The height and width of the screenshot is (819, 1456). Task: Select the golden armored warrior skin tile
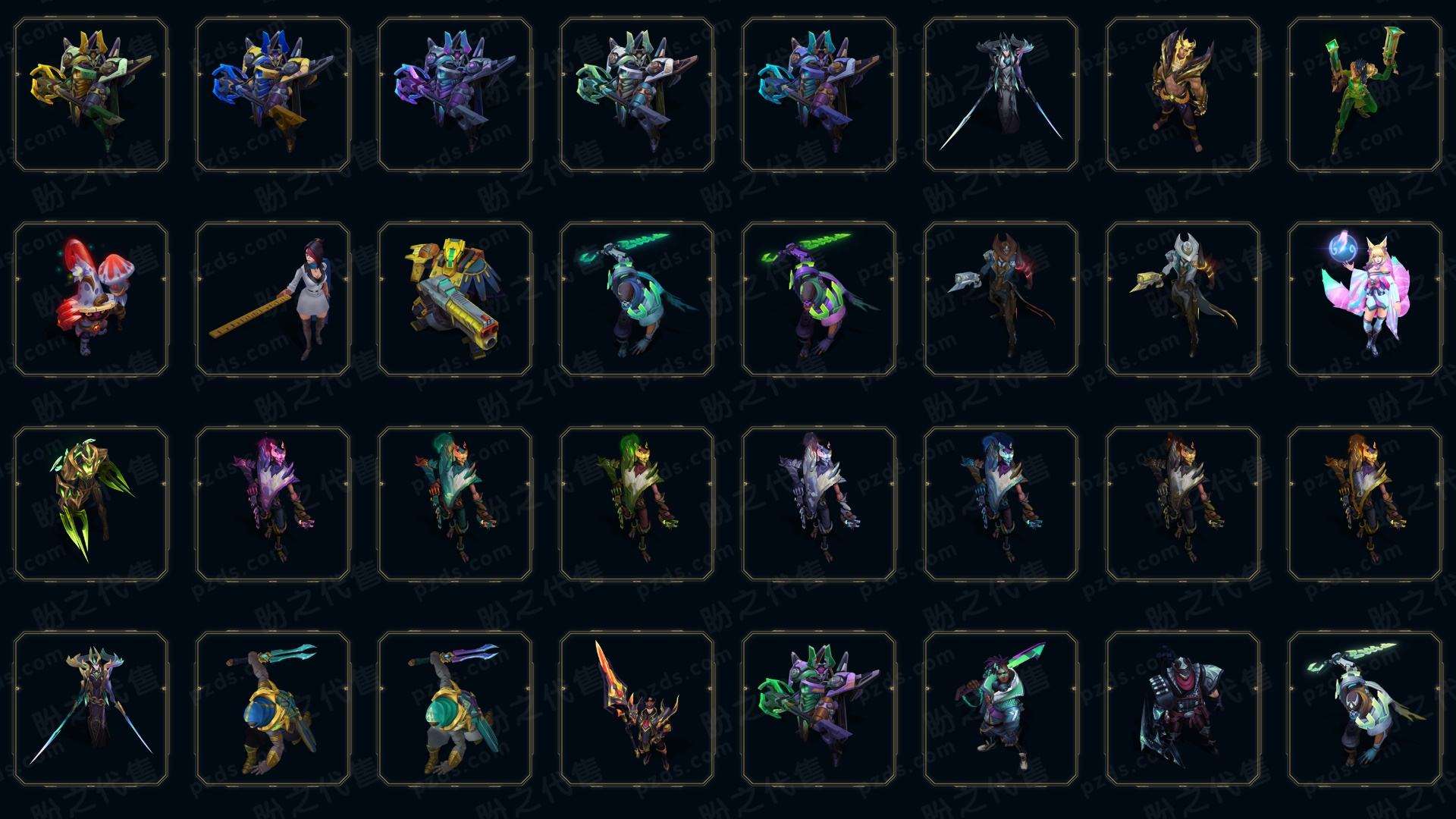pos(1183,95)
